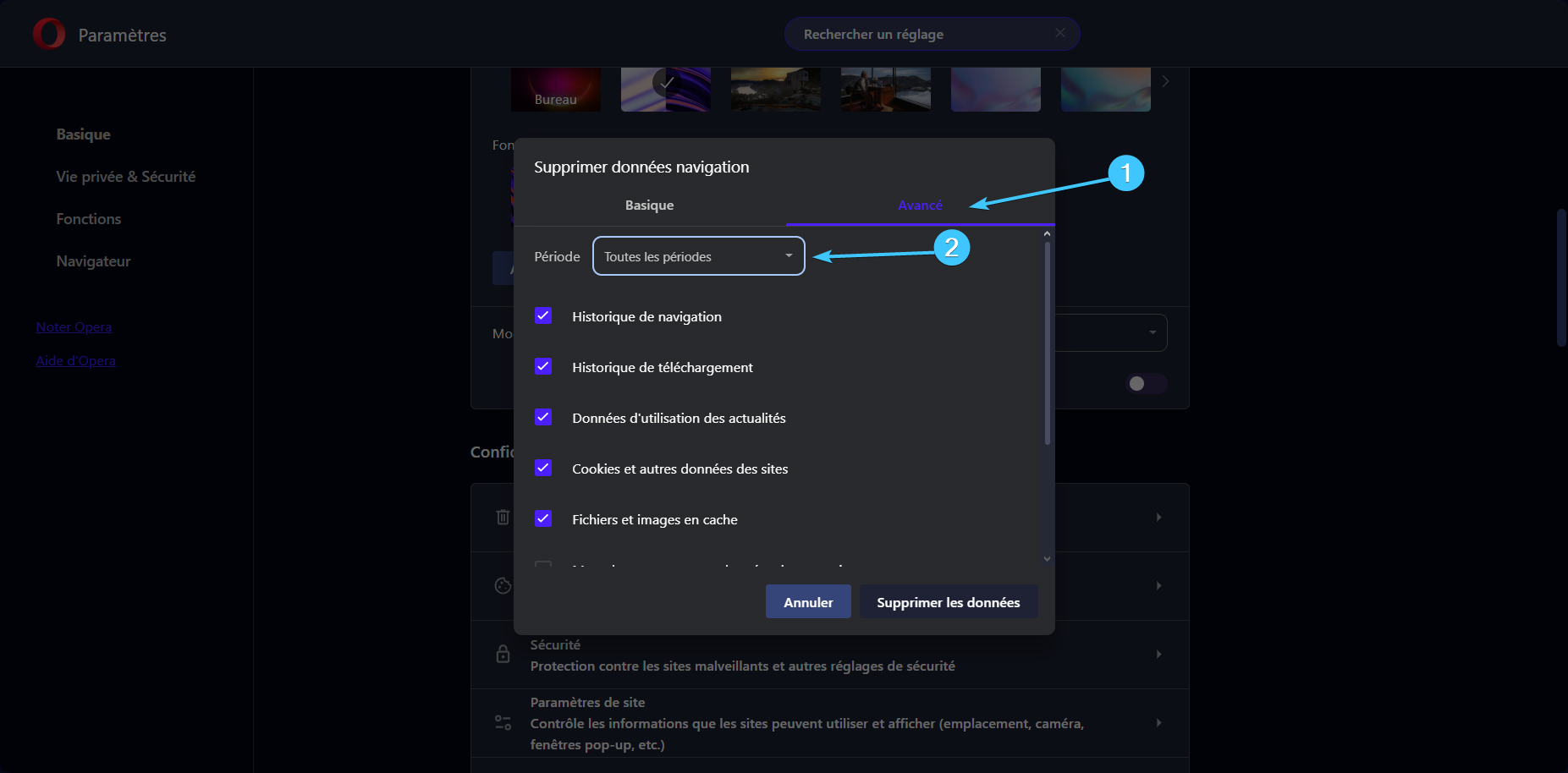Expand Sécurité settings row arrow

pyautogui.click(x=1158, y=654)
